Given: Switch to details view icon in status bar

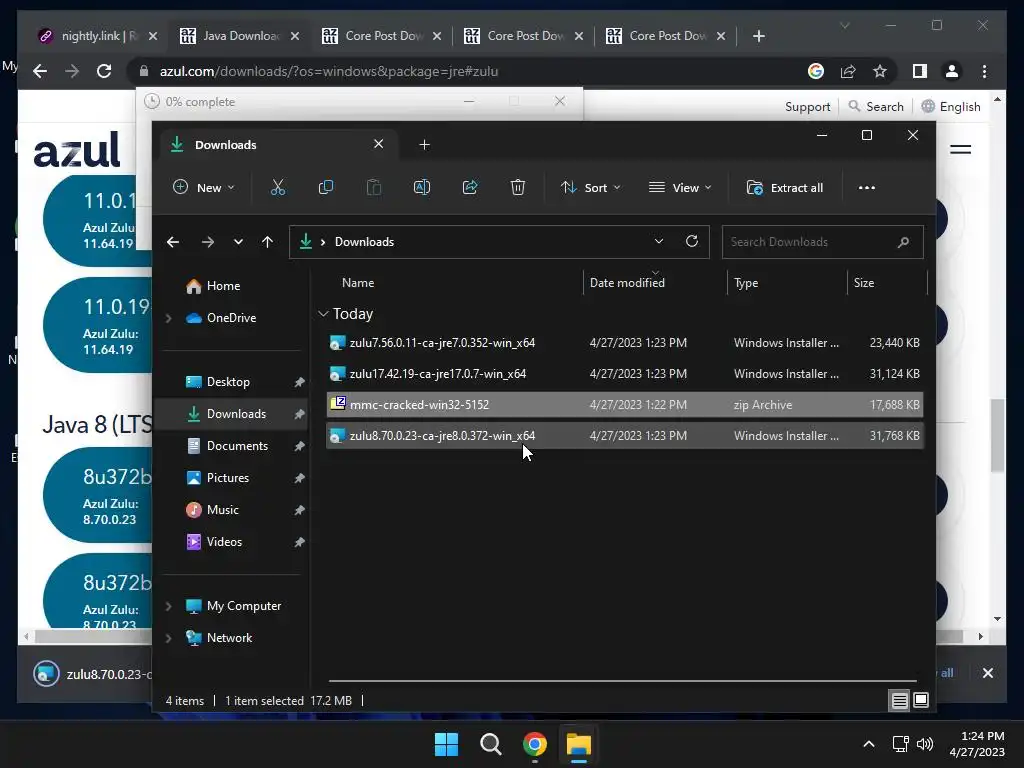Looking at the screenshot, I should [x=899, y=701].
